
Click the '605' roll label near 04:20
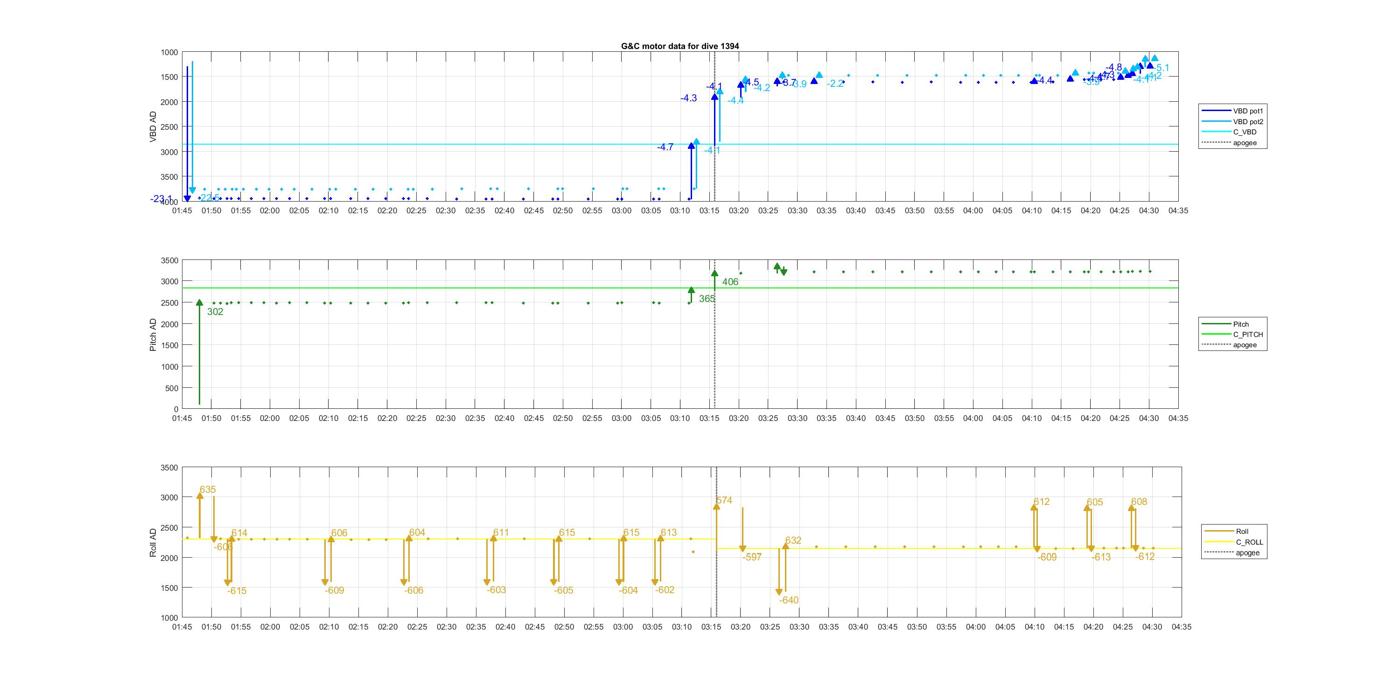1095,502
